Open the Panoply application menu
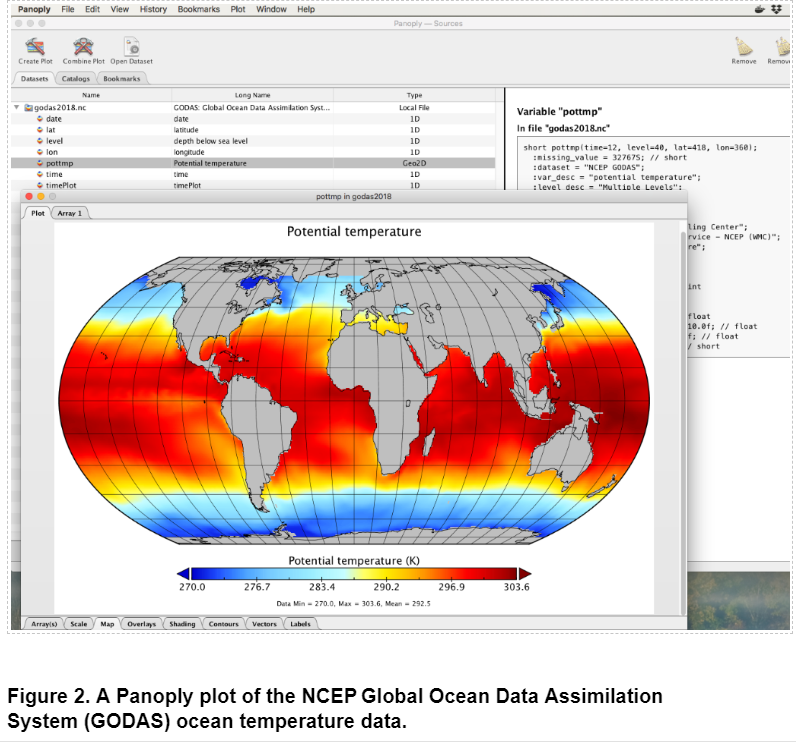Image resolution: width=796 pixels, height=745 pixels. 34,9
